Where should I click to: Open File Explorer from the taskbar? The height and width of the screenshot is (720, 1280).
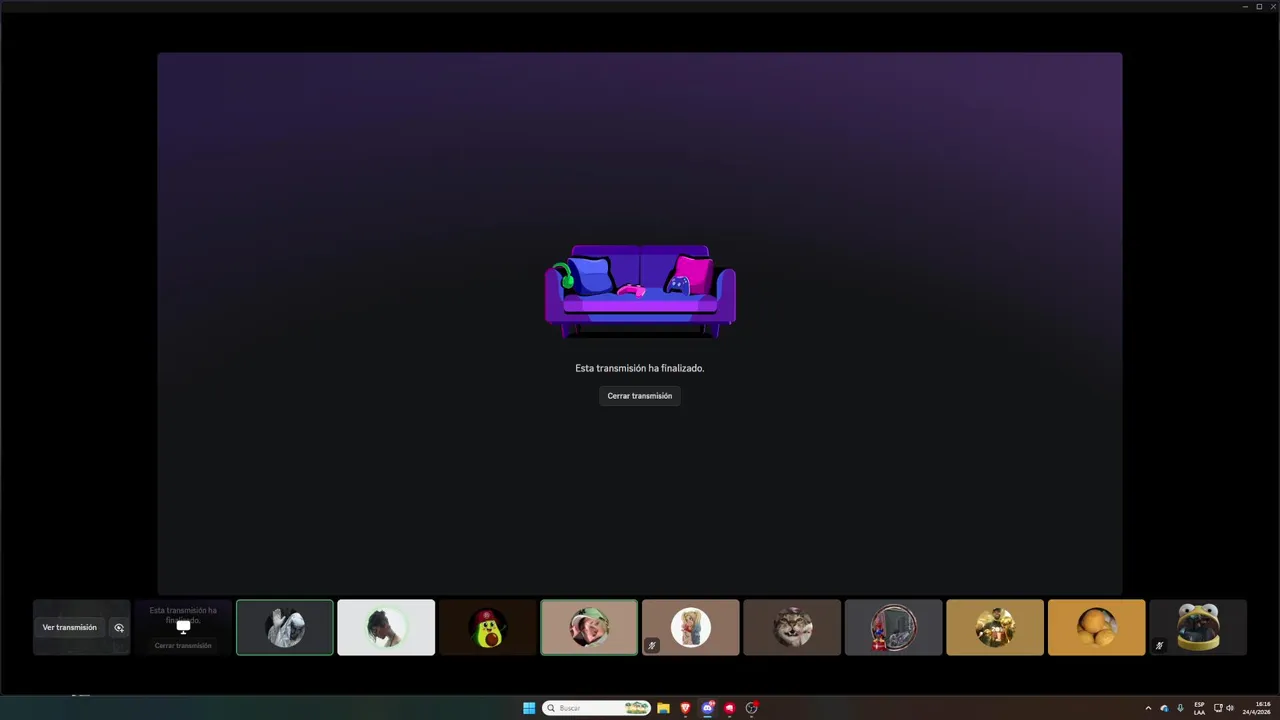[x=663, y=708]
